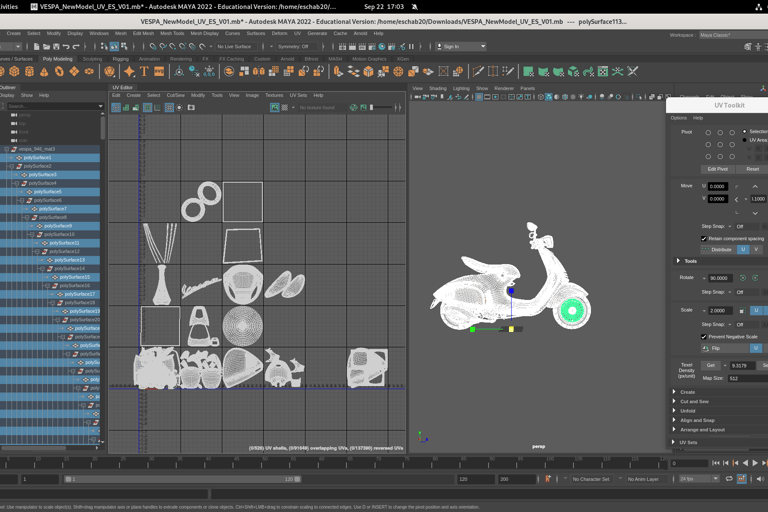Select the Selection pivot radio button
Screen dimensions: 768x512
coord(744,132)
